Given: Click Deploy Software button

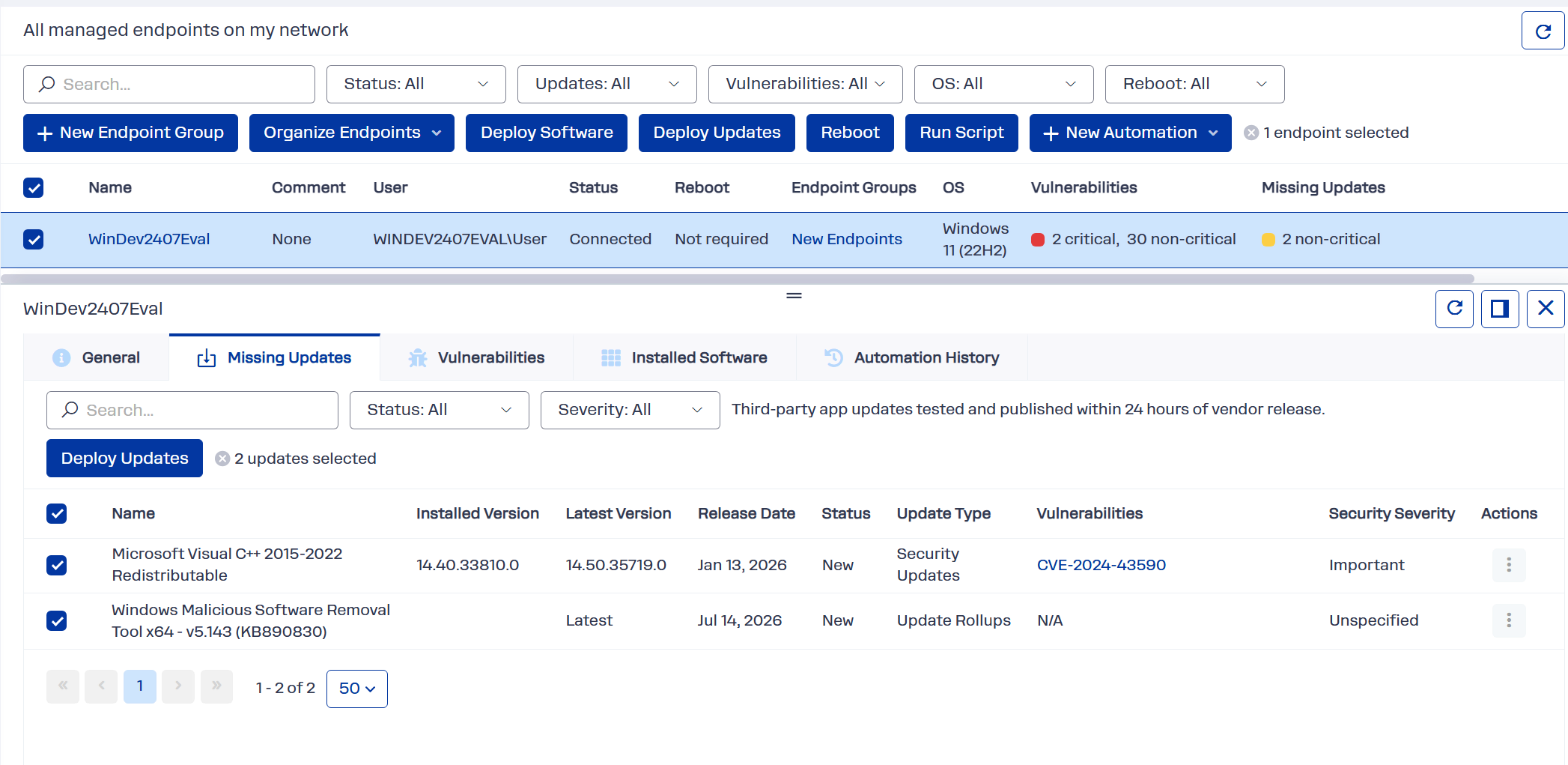Looking at the screenshot, I should pos(547,133).
